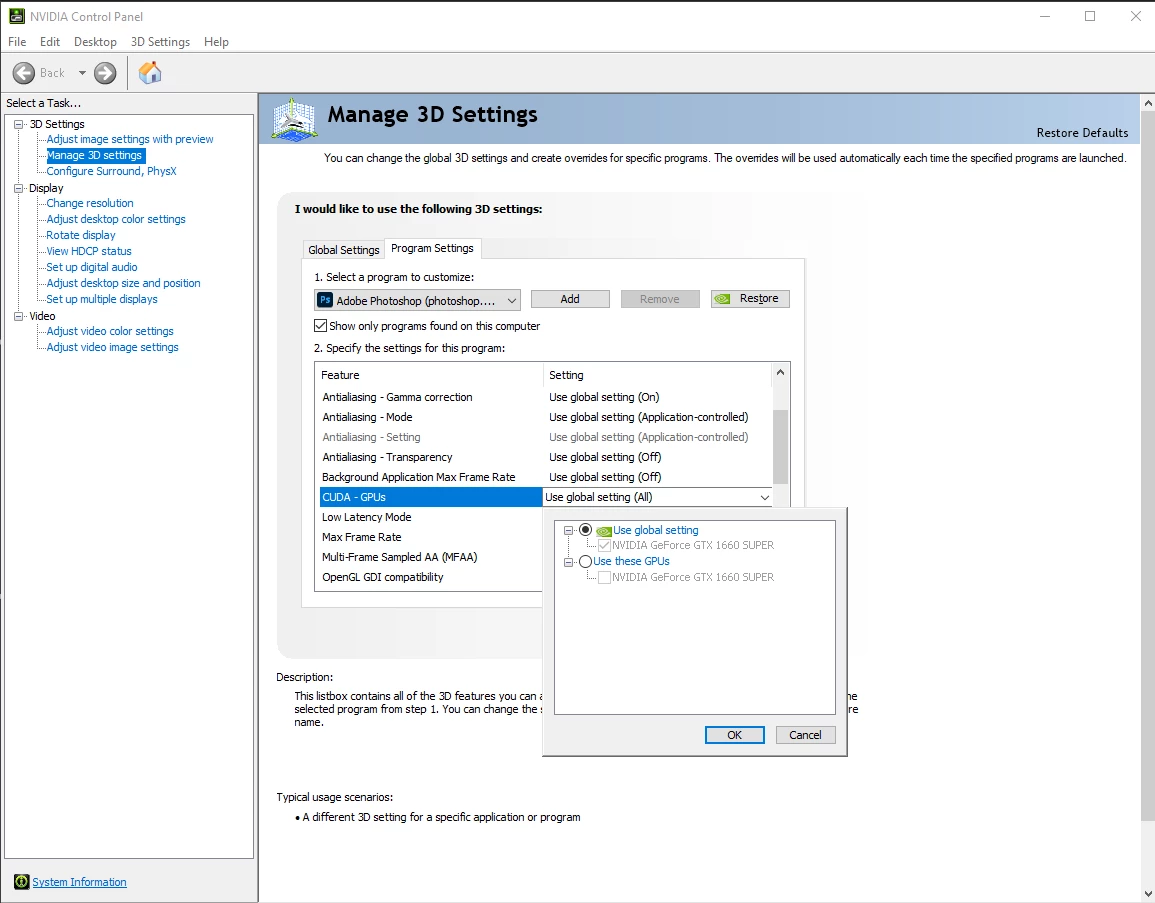Toggle GTX 1660 SUPER checkbox under global setting
The width and height of the screenshot is (1155, 903).
[604, 545]
